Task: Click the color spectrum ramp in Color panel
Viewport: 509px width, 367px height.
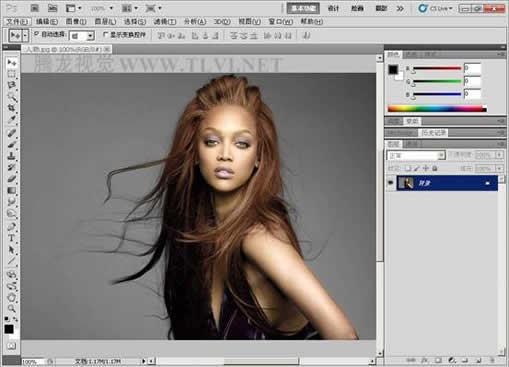Action: coord(437,108)
